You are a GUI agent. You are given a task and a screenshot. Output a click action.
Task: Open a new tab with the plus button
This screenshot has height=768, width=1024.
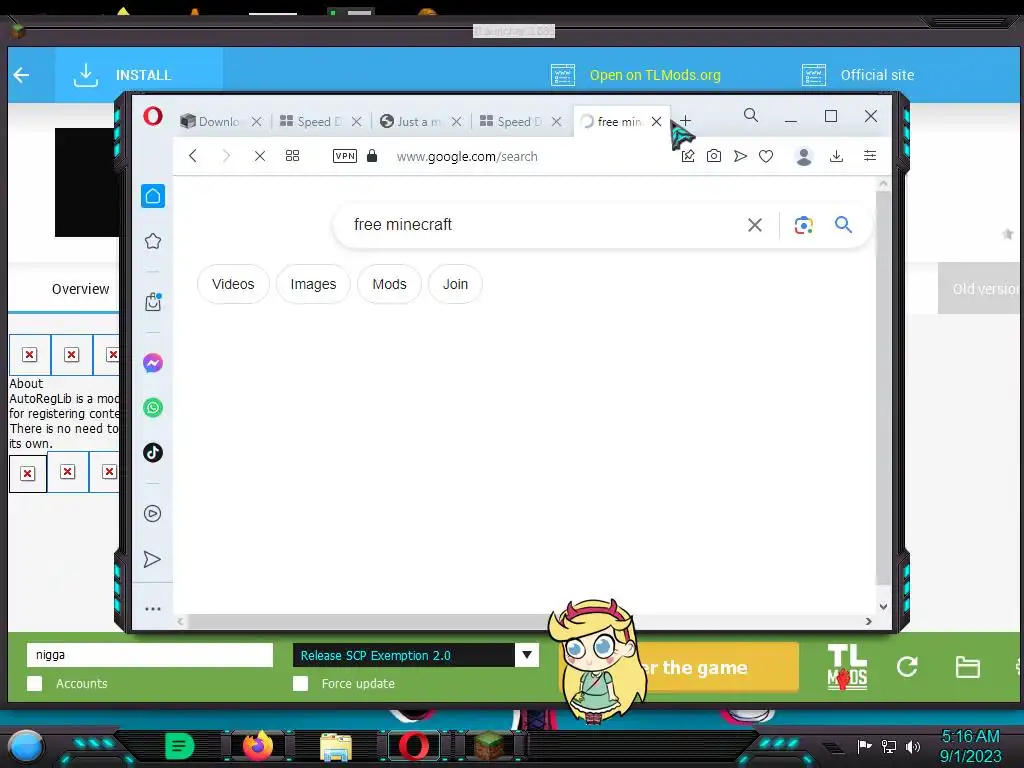point(685,121)
